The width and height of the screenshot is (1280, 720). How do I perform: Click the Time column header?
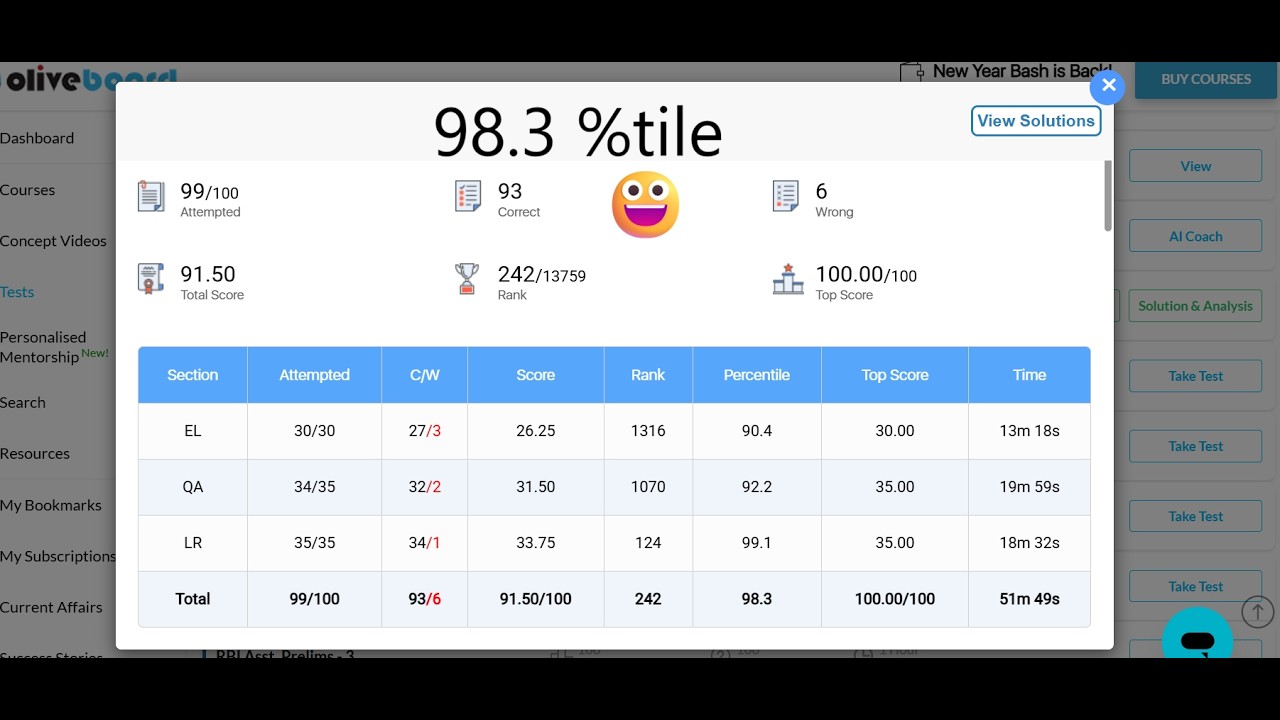pyautogui.click(x=1029, y=375)
